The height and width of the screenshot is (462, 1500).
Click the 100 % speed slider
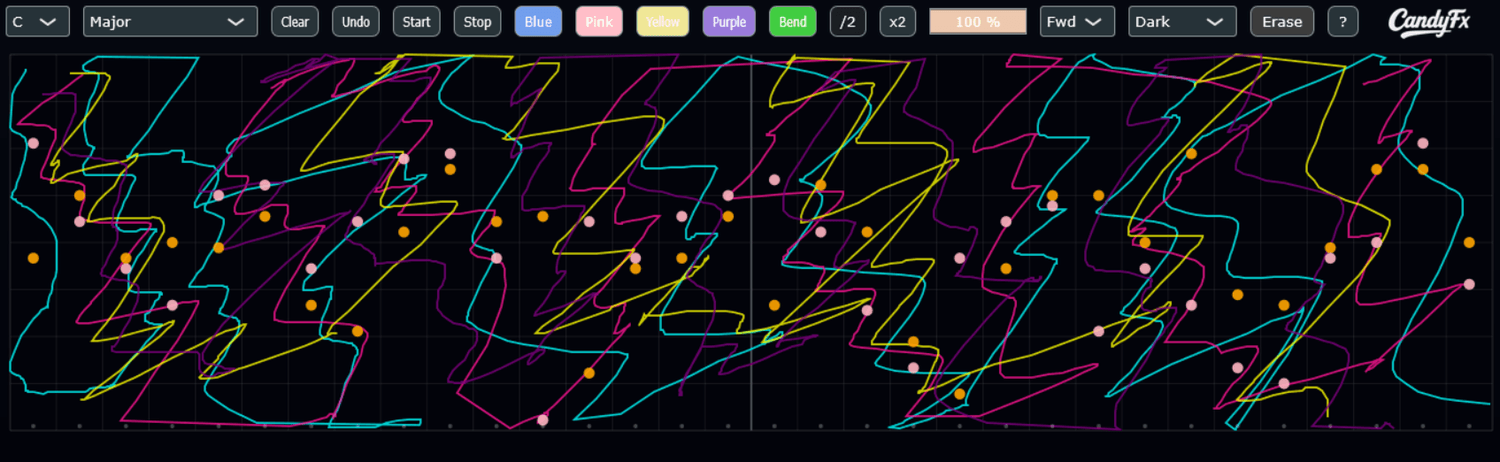(978, 21)
